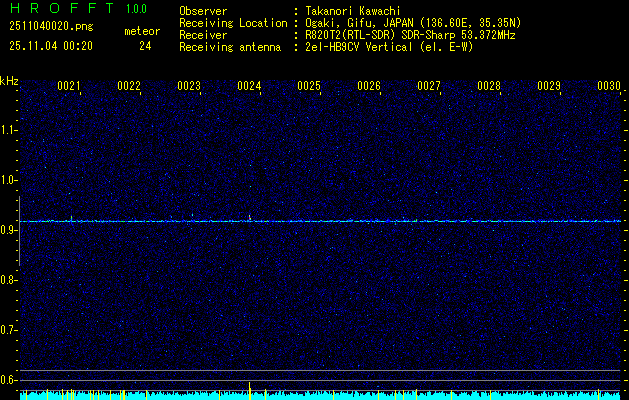Click the 'Observer' field label

[203, 11]
